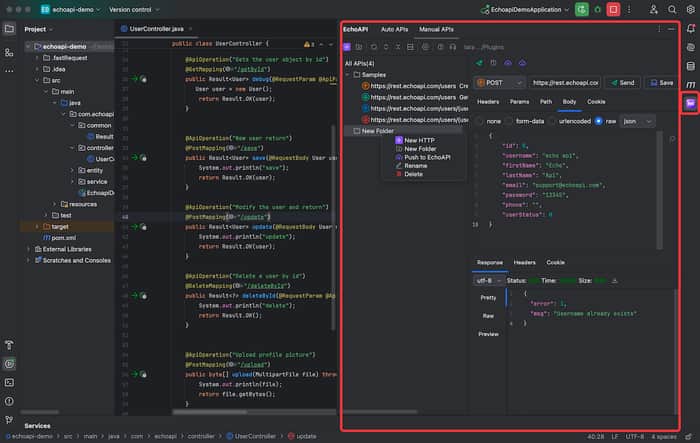Open the EchoAPI plugin icon in right sidebar
Screen dimensions: 700x443
pos(690,103)
